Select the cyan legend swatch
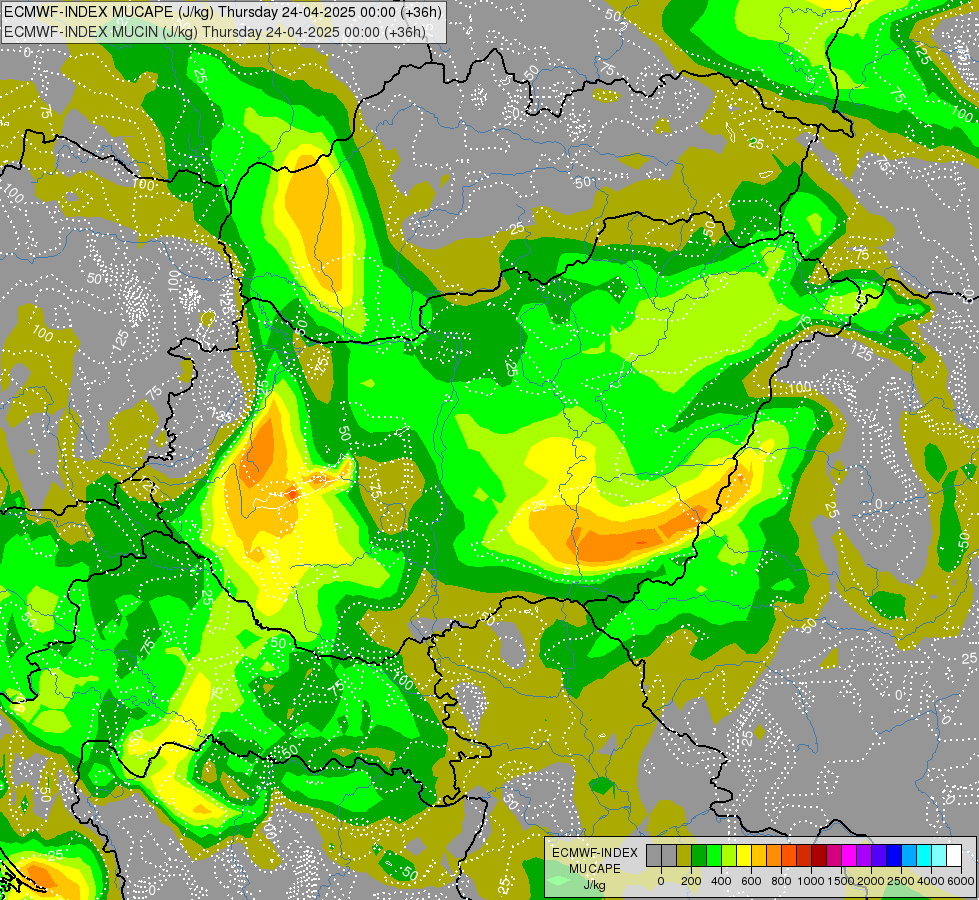The width and height of the screenshot is (979, 900). [x=924, y=856]
